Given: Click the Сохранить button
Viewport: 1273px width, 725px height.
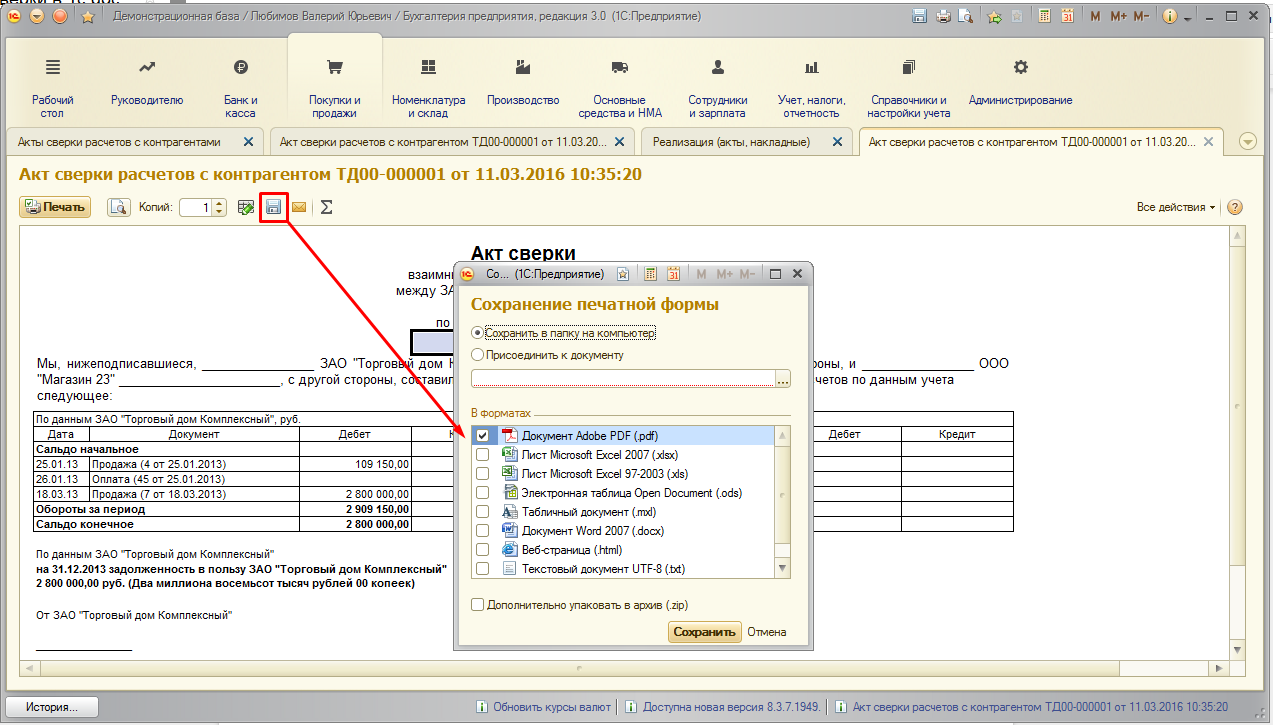Looking at the screenshot, I should pyautogui.click(x=704, y=632).
